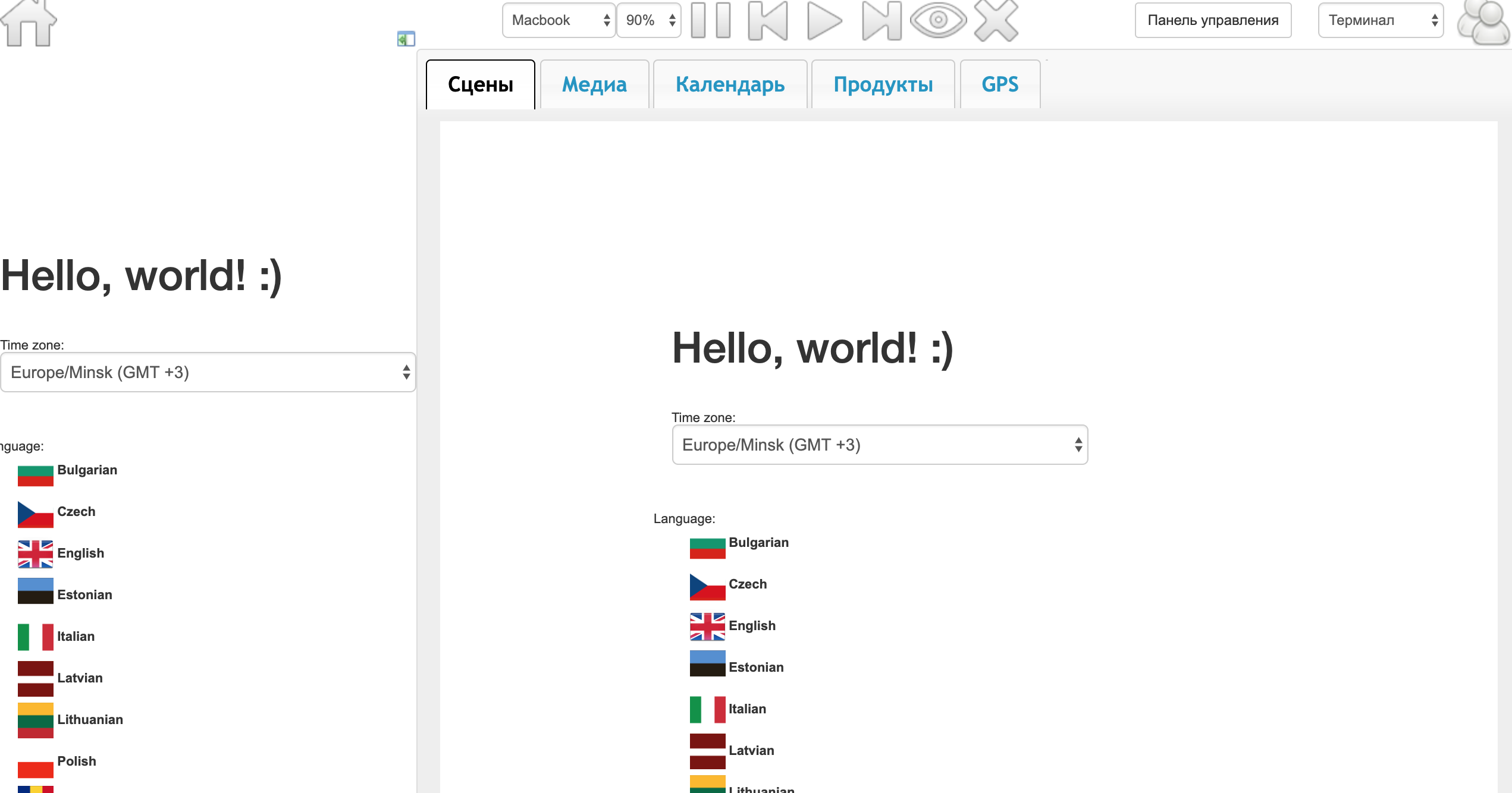1512x793 pixels.
Task: Click the Панель управления button
Action: (x=1213, y=20)
